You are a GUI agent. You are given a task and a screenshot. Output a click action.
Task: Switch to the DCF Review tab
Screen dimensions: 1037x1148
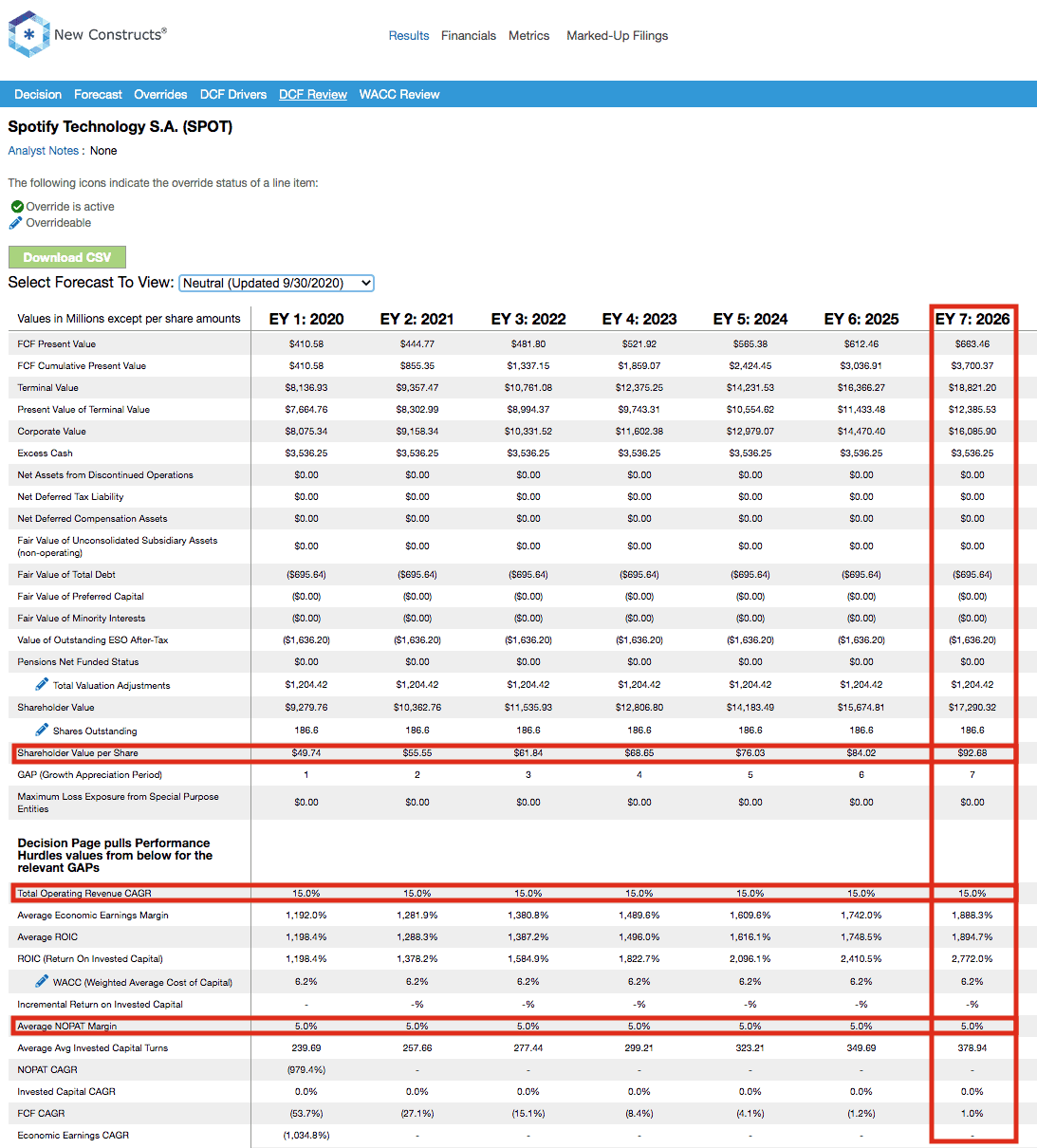(313, 95)
